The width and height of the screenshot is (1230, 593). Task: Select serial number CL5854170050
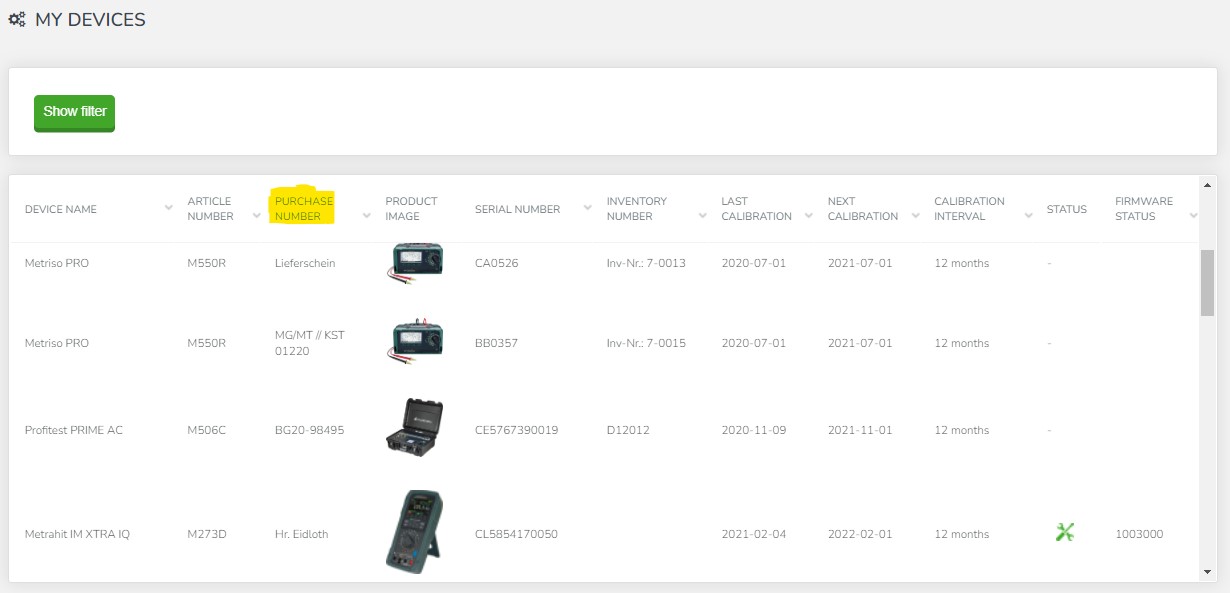[516, 534]
